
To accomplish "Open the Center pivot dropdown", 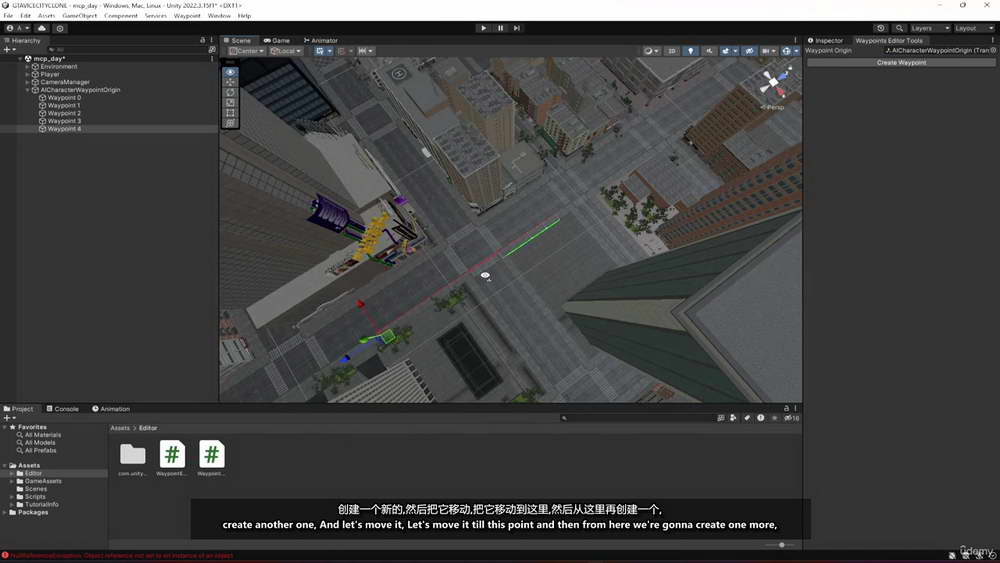I will [x=247, y=51].
